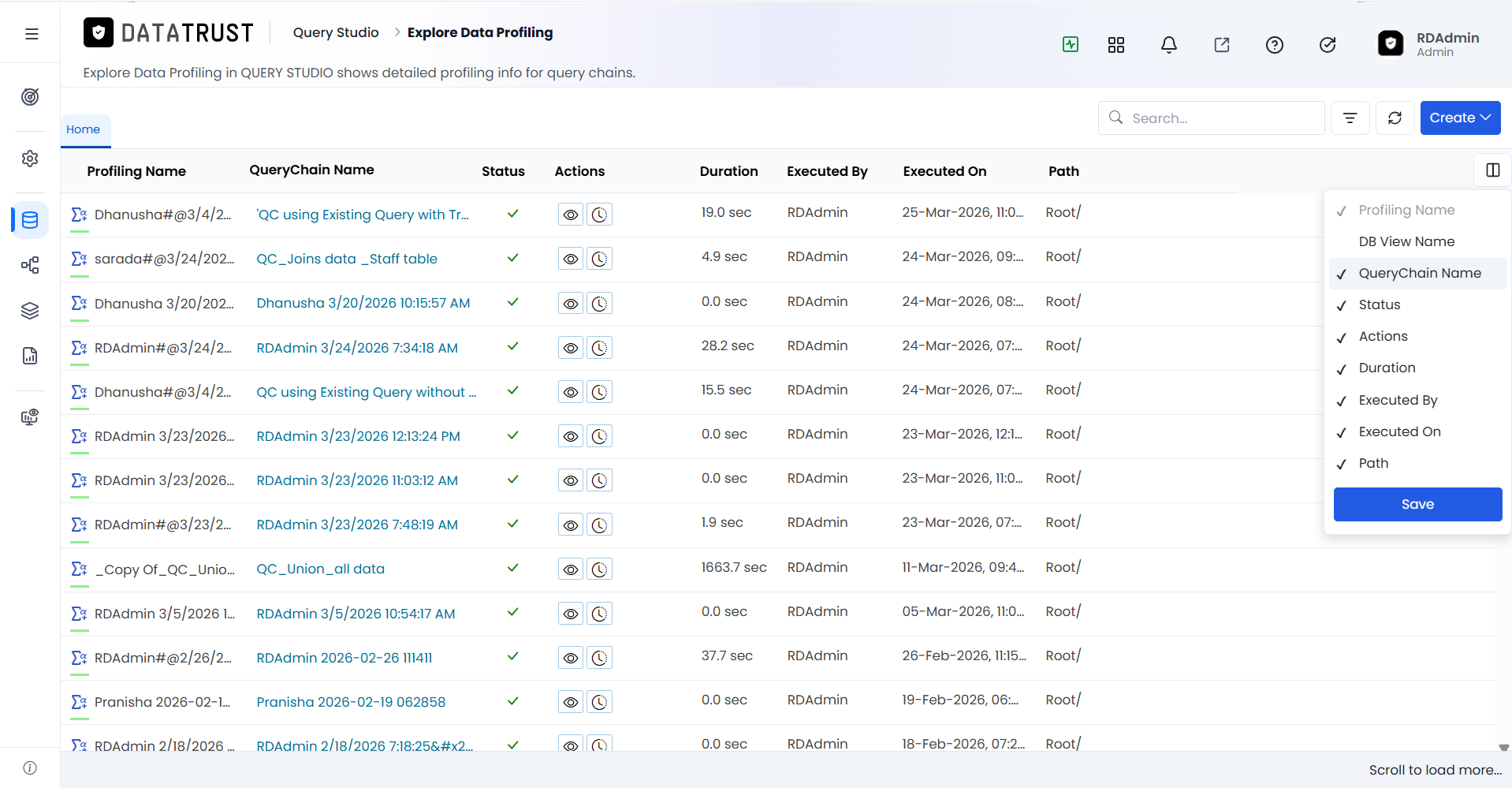Open clock icon in 28.2 sec row

(600, 348)
